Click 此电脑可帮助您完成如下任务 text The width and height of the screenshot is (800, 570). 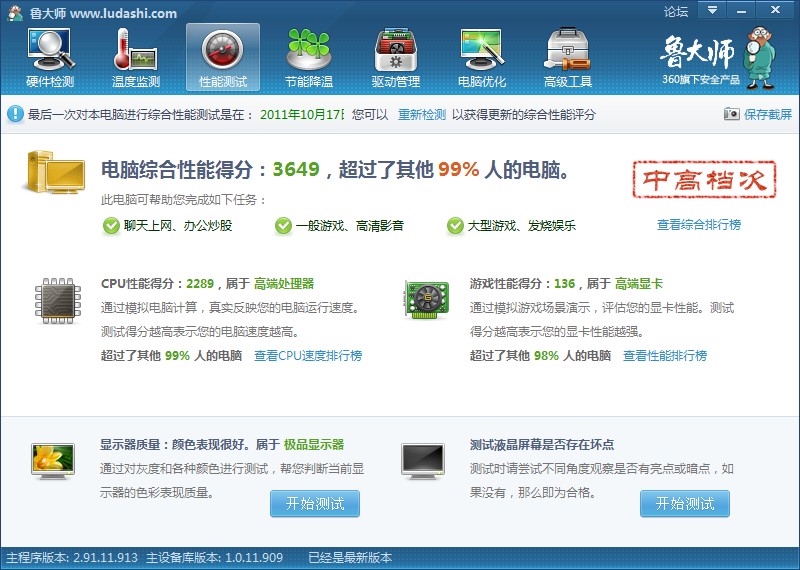(184, 200)
